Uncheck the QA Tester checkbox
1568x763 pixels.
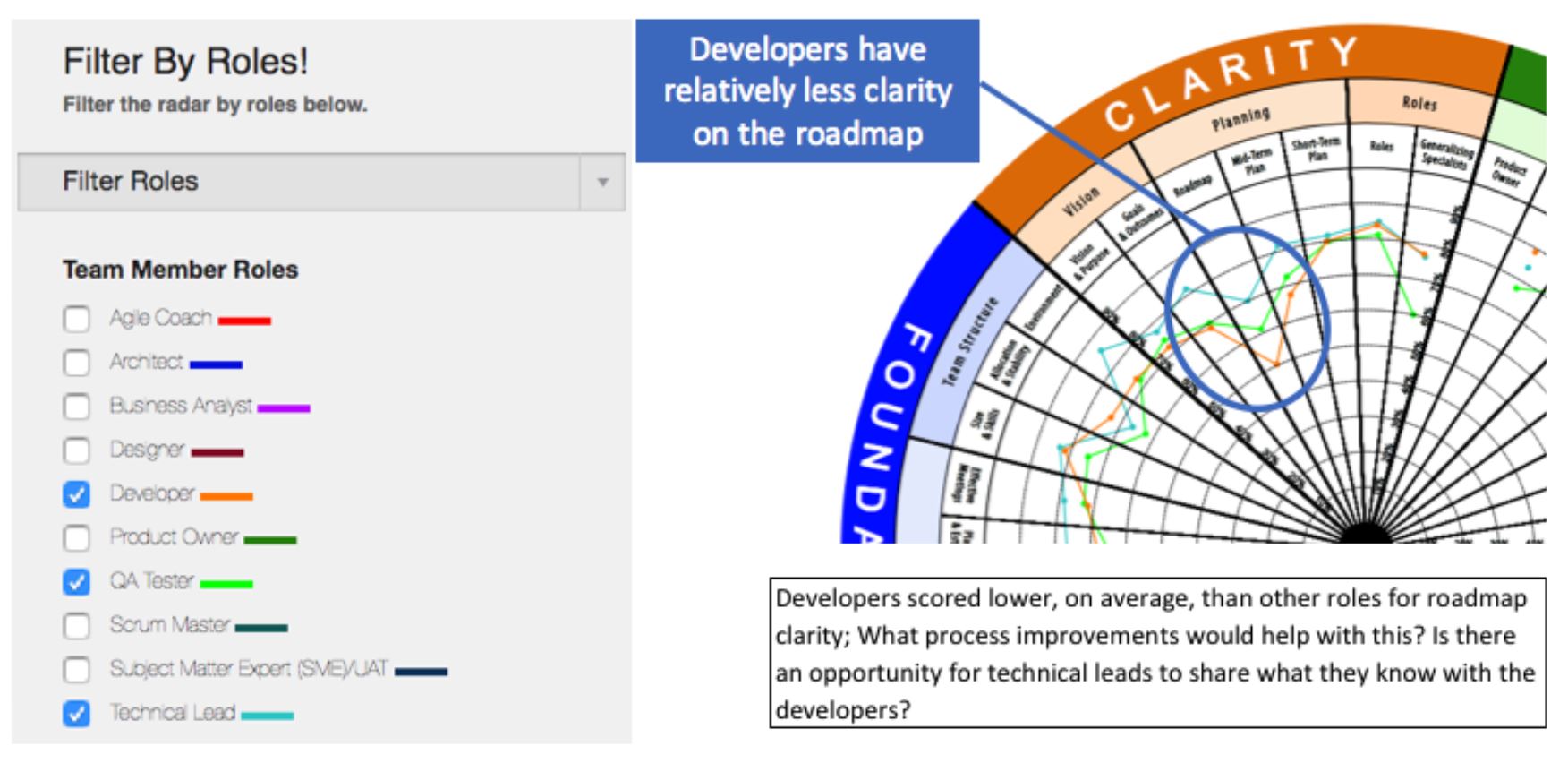[x=77, y=582]
